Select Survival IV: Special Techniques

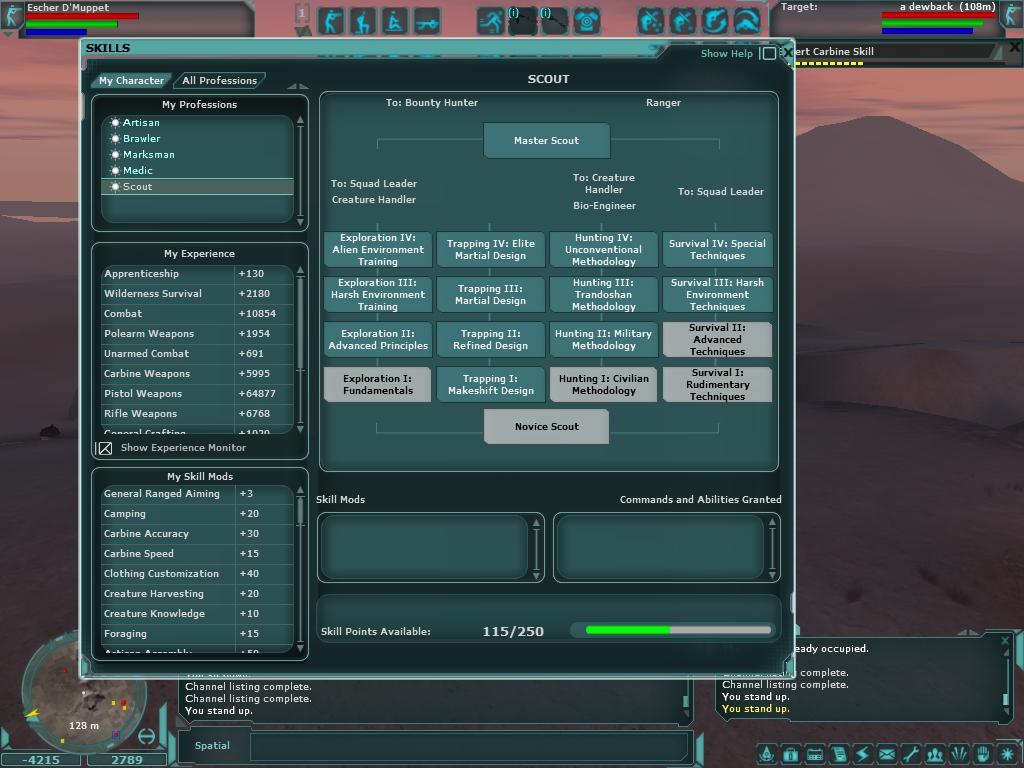click(717, 249)
